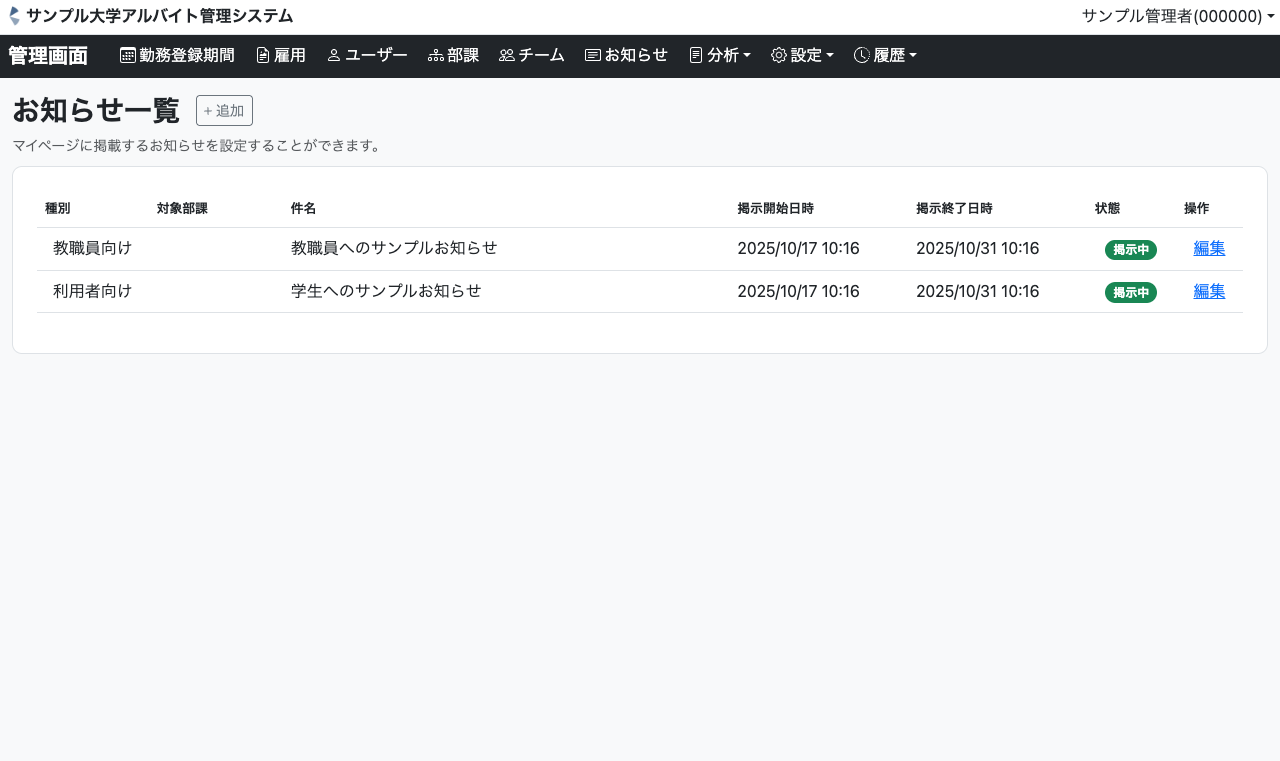
Task: Click 編集 for 学生へのサンプルお知らせ
Action: [1209, 292]
